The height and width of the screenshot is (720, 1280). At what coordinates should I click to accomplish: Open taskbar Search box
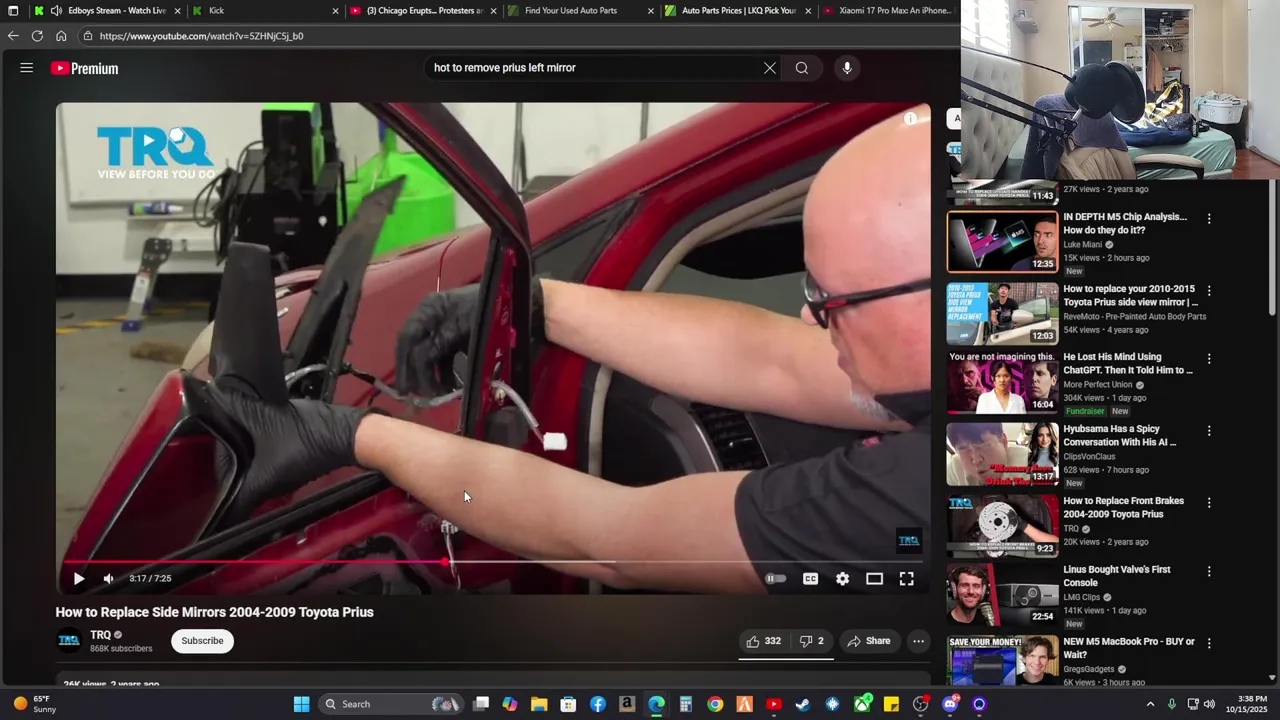pyautogui.click(x=391, y=704)
